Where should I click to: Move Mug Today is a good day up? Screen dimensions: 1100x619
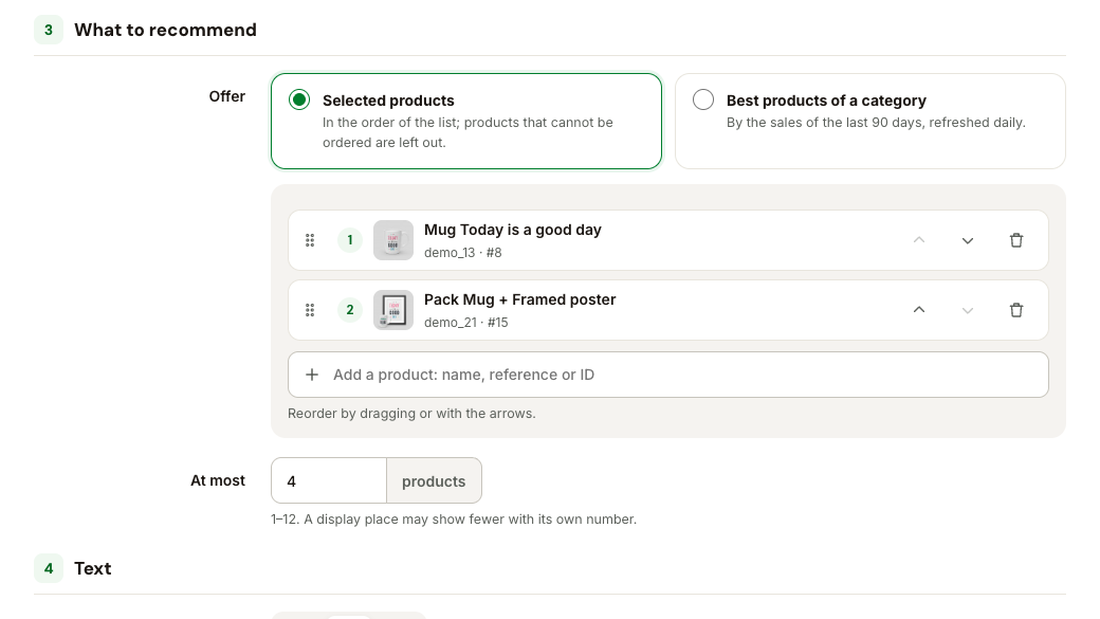point(919,241)
